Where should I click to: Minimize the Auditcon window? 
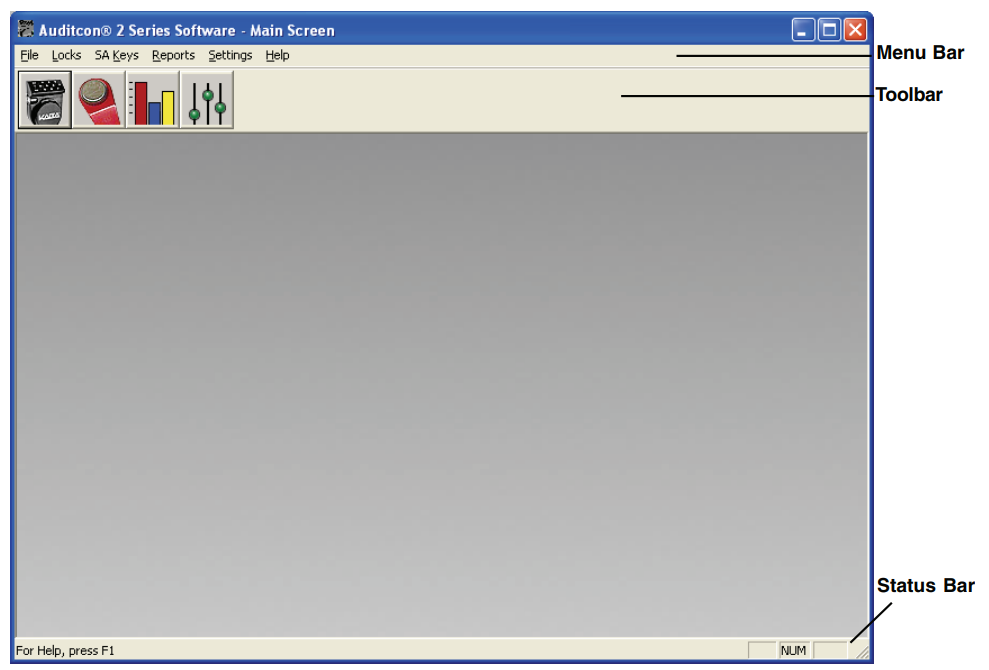[x=804, y=30]
